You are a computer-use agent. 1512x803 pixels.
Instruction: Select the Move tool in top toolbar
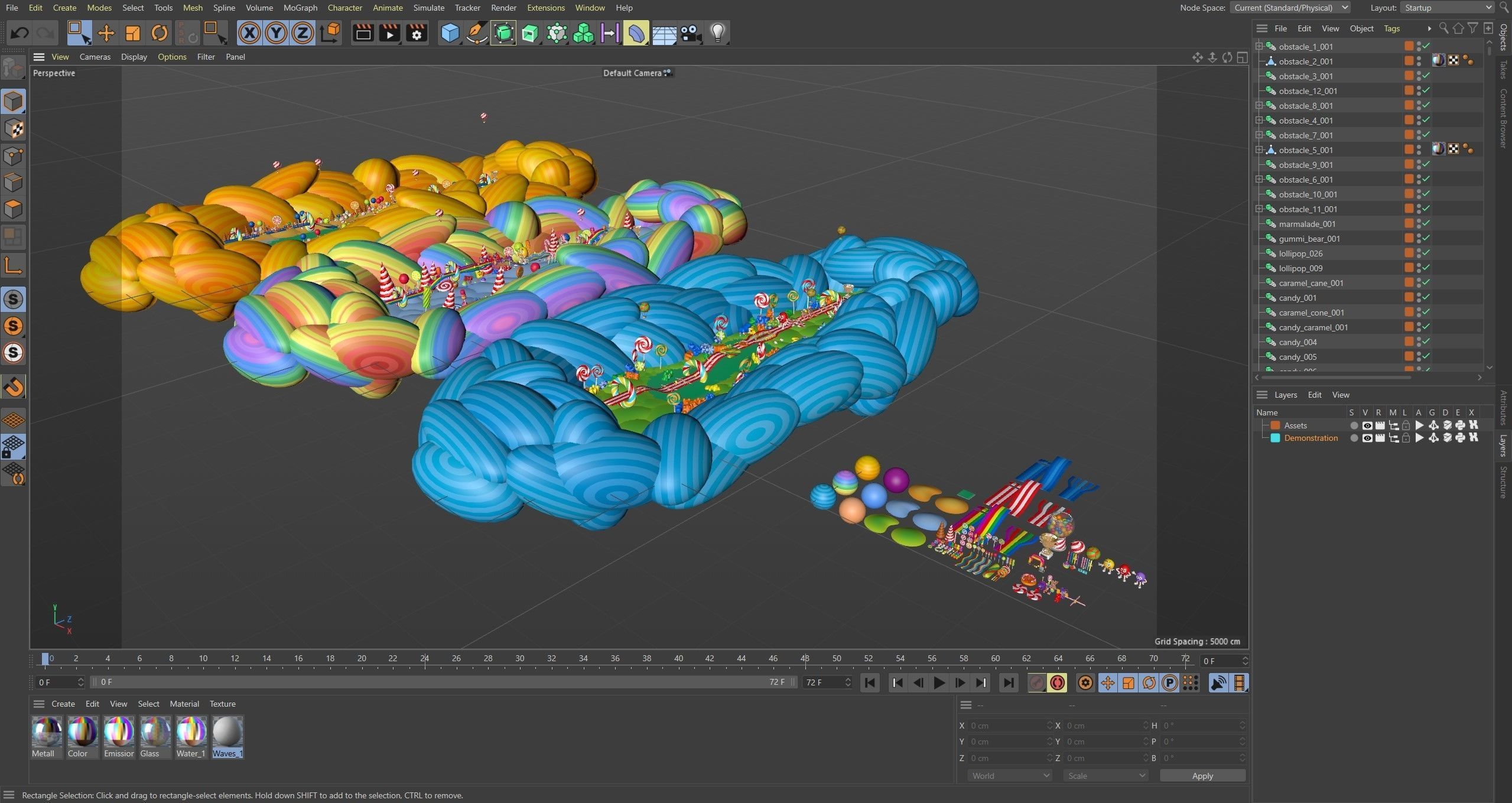(x=106, y=33)
